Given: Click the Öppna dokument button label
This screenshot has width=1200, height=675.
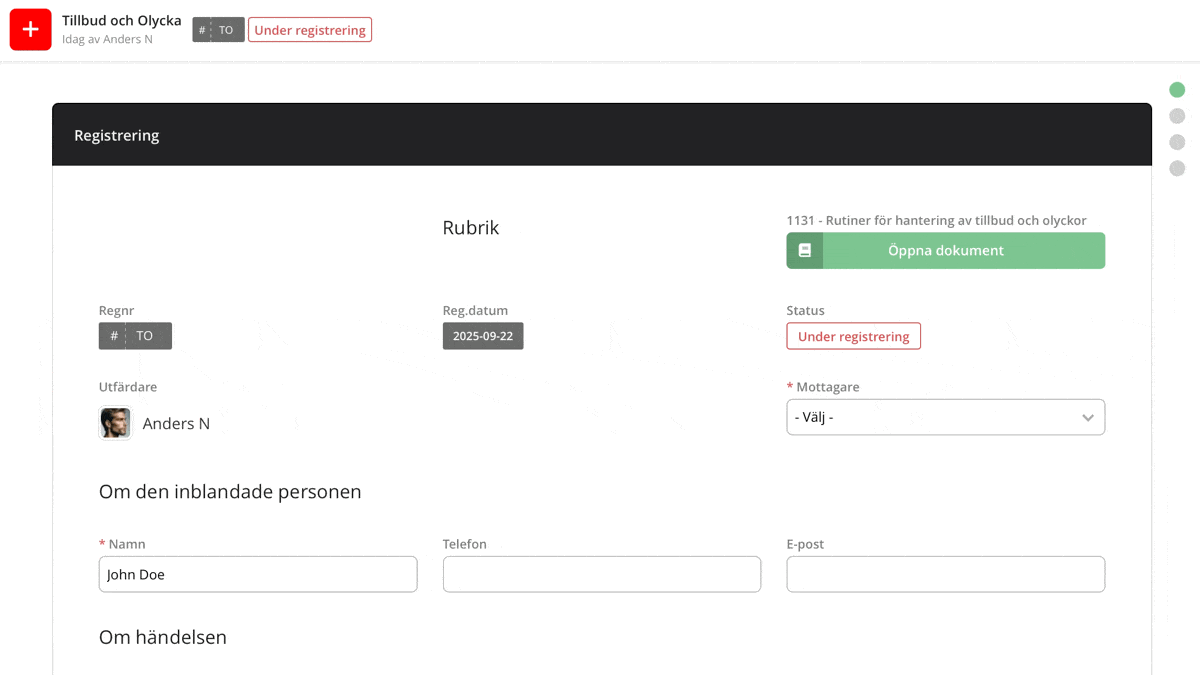Looking at the screenshot, I should 945,251.
